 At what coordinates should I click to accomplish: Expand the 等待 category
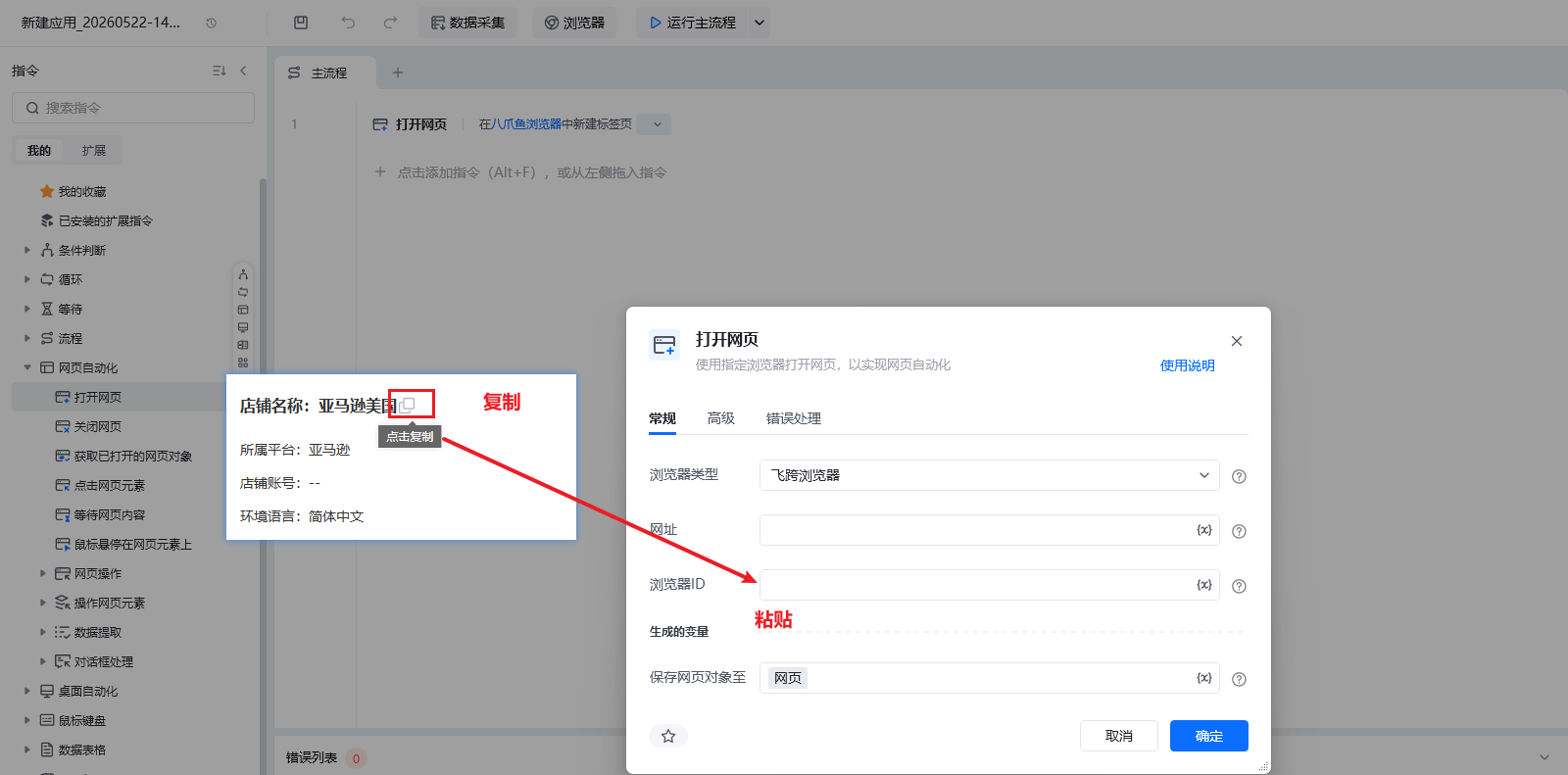pyautogui.click(x=27, y=309)
